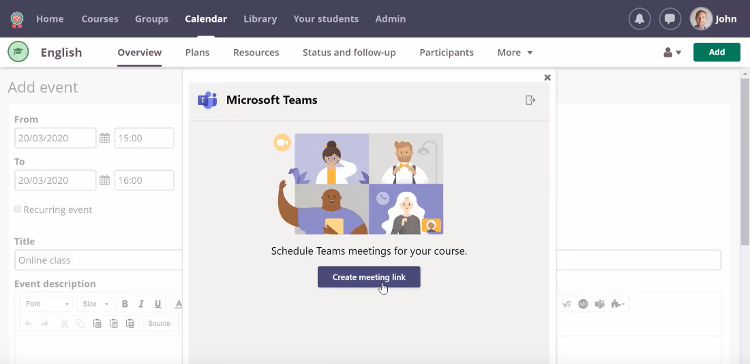The image size is (750, 364).
Task: Switch to the Participants tab
Action: (446, 53)
